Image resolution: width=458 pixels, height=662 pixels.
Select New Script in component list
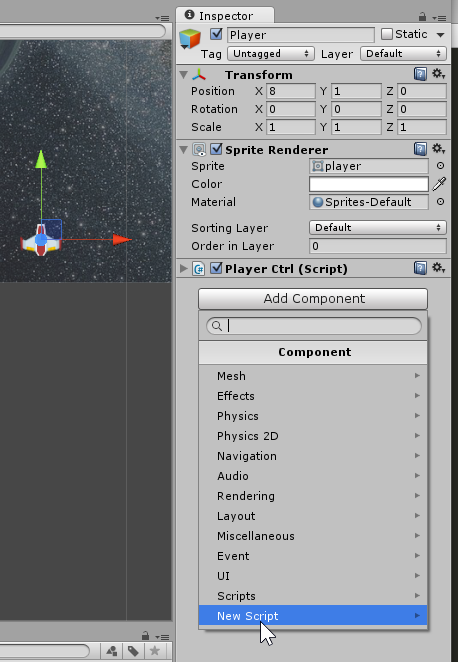pos(313,616)
